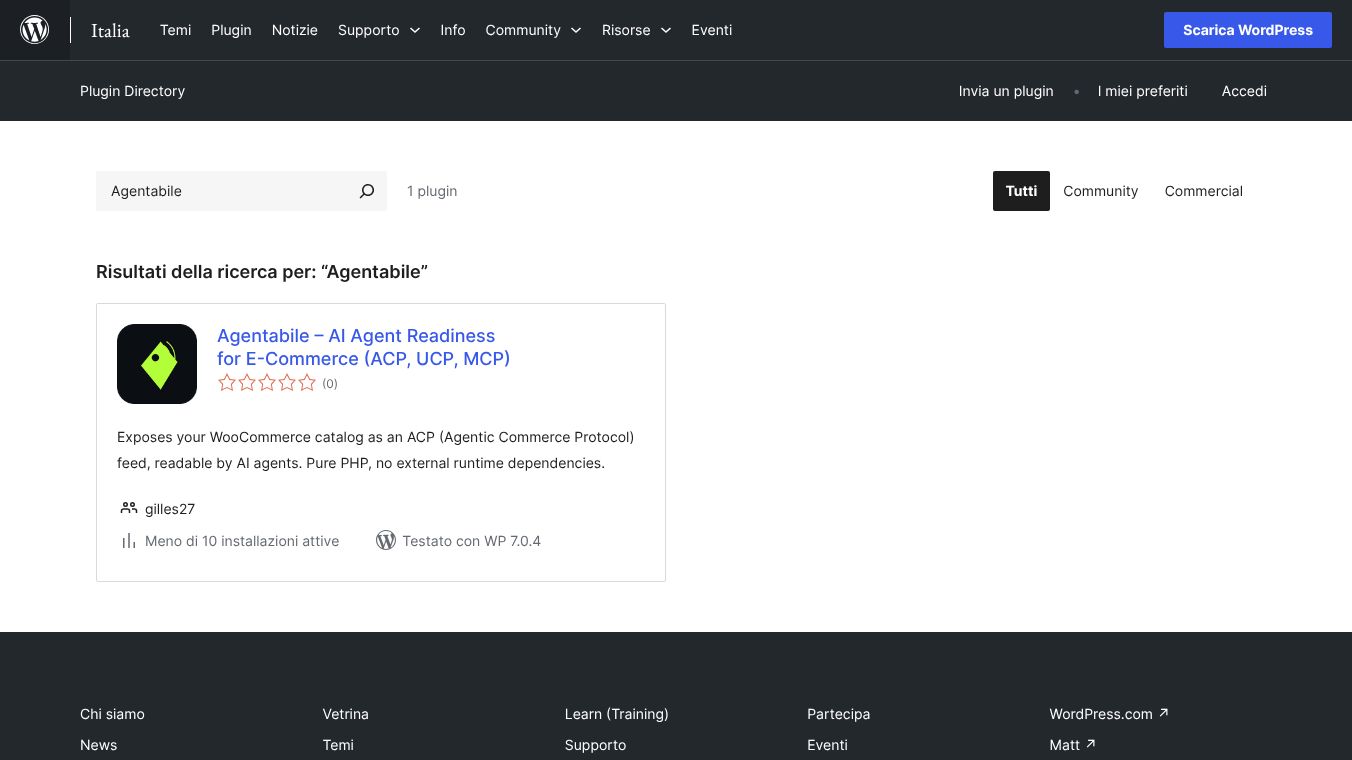Image resolution: width=1352 pixels, height=760 pixels.
Task: Open the Eventi footer link
Action: click(x=828, y=745)
